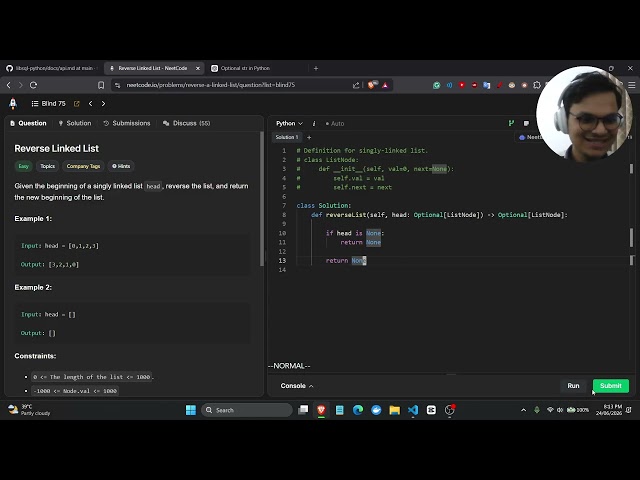Screen dimensions: 640x480
Task: Click the Run button
Action: tap(573, 386)
